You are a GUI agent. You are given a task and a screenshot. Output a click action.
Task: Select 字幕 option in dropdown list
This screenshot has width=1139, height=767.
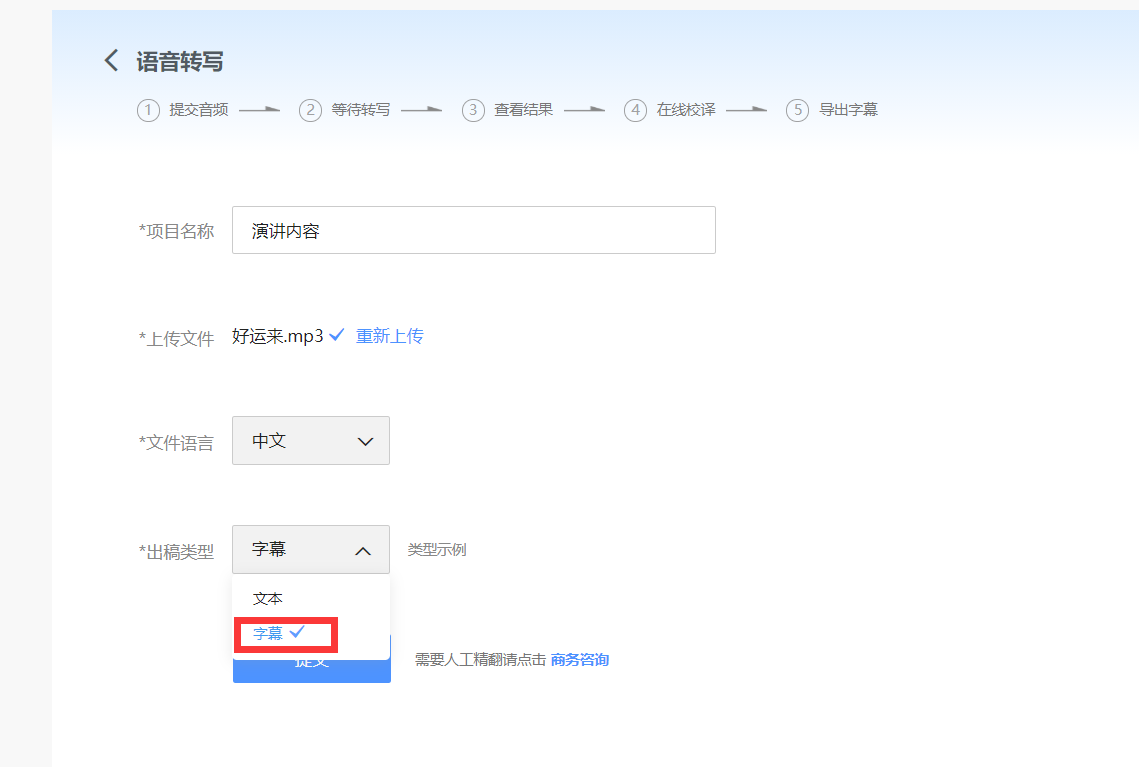point(311,633)
